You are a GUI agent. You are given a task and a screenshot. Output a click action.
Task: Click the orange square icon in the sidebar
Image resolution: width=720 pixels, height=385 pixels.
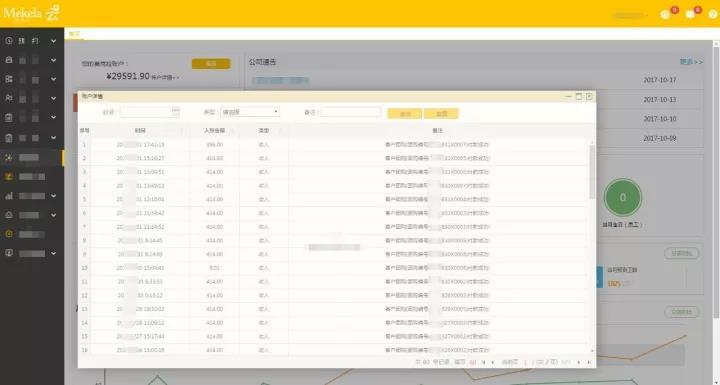point(9,176)
